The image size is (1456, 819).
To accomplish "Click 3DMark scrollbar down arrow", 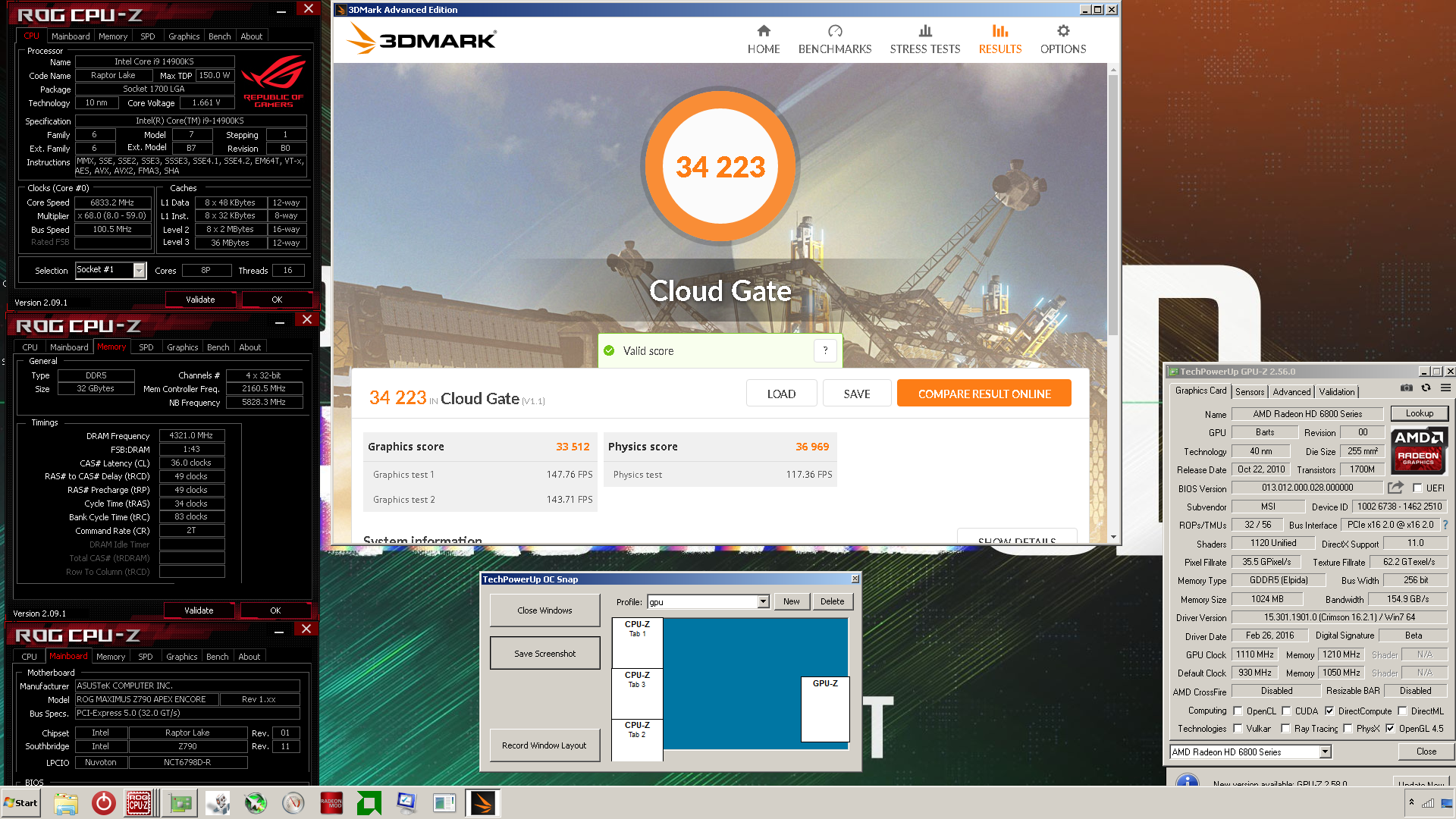I will pos(1112,537).
